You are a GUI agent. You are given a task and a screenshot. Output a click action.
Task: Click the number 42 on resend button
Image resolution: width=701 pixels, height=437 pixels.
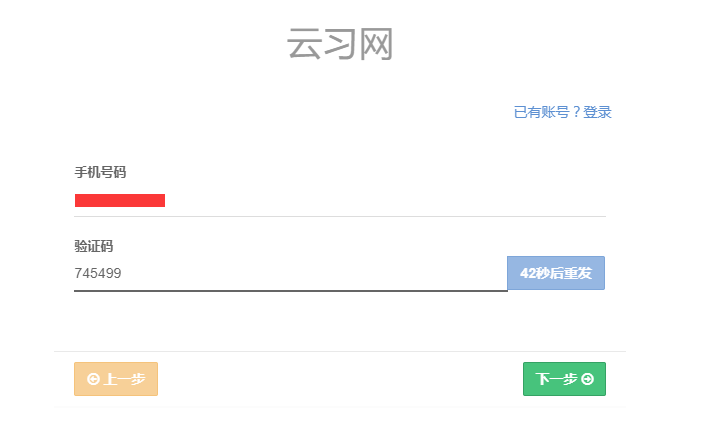[528, 273]
